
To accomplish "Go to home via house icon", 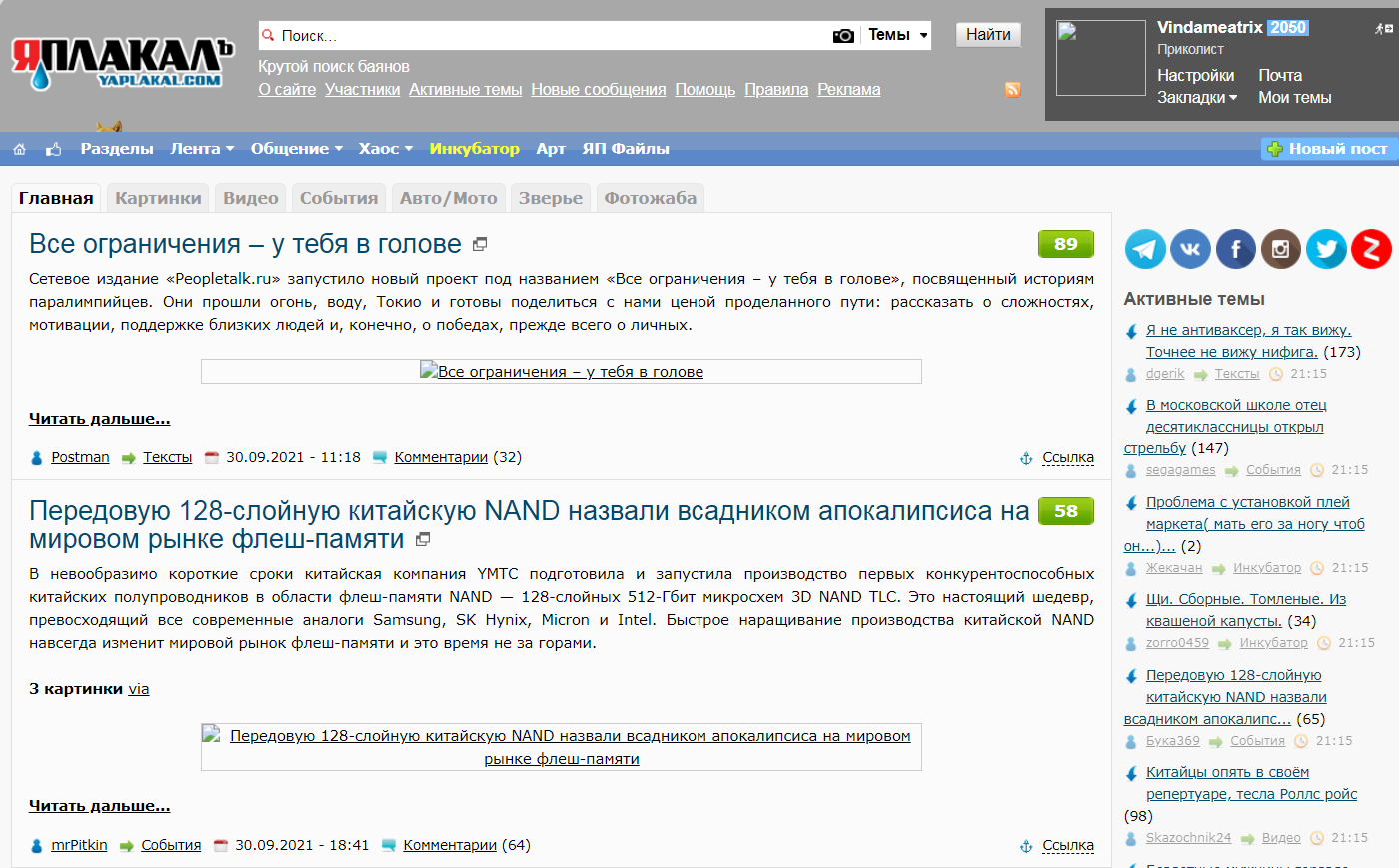I will (x=19, y=149).
